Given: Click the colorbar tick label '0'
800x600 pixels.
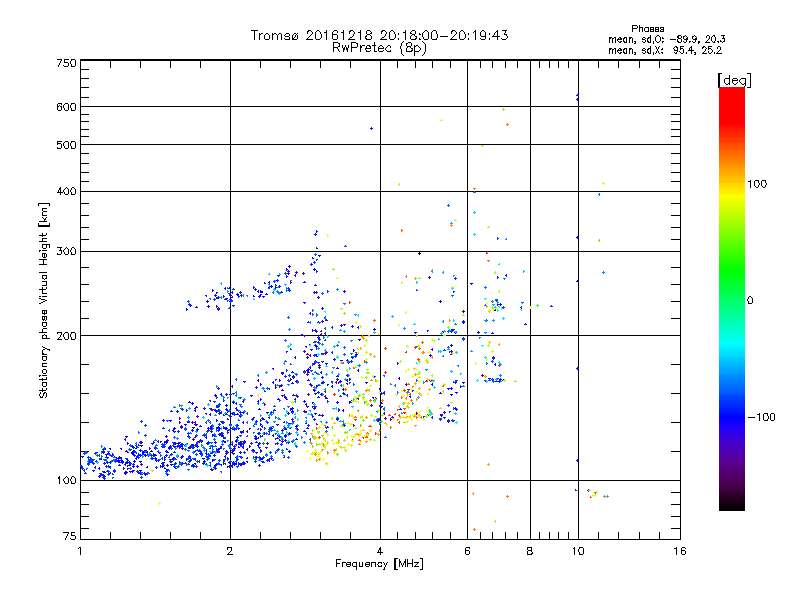Looking at the screenshot, I should (750, 300).
